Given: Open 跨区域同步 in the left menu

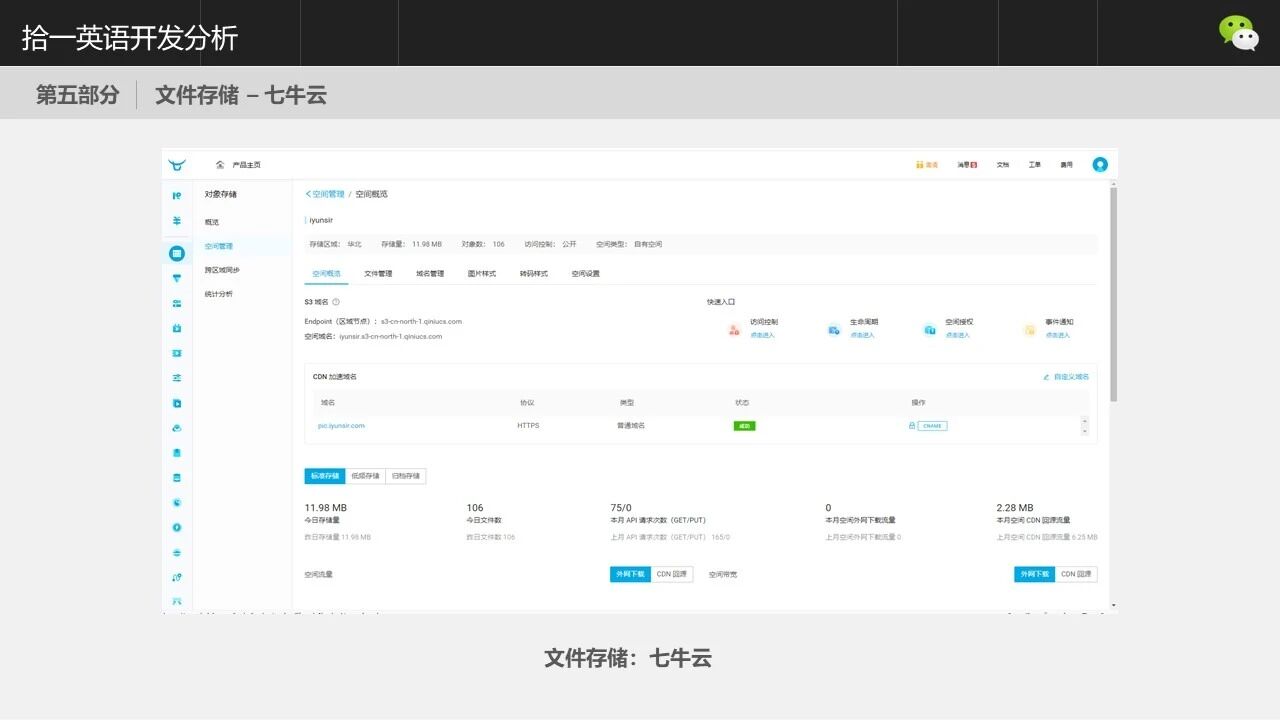Looking at the screenshot, I should (x=222, y=270).
